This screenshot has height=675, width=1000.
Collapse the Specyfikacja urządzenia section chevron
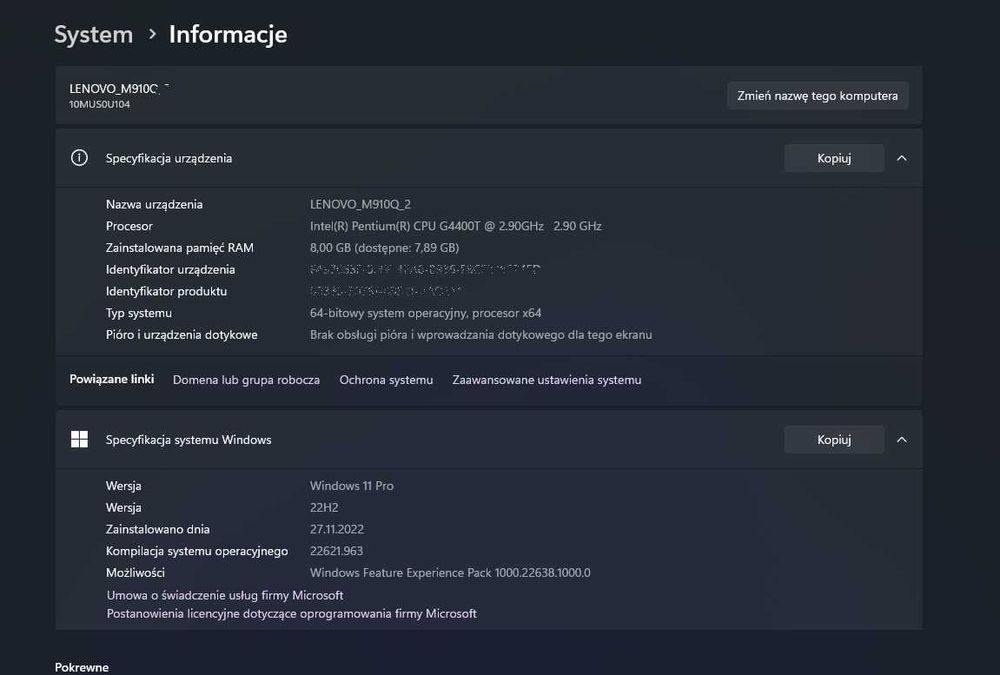902,158
